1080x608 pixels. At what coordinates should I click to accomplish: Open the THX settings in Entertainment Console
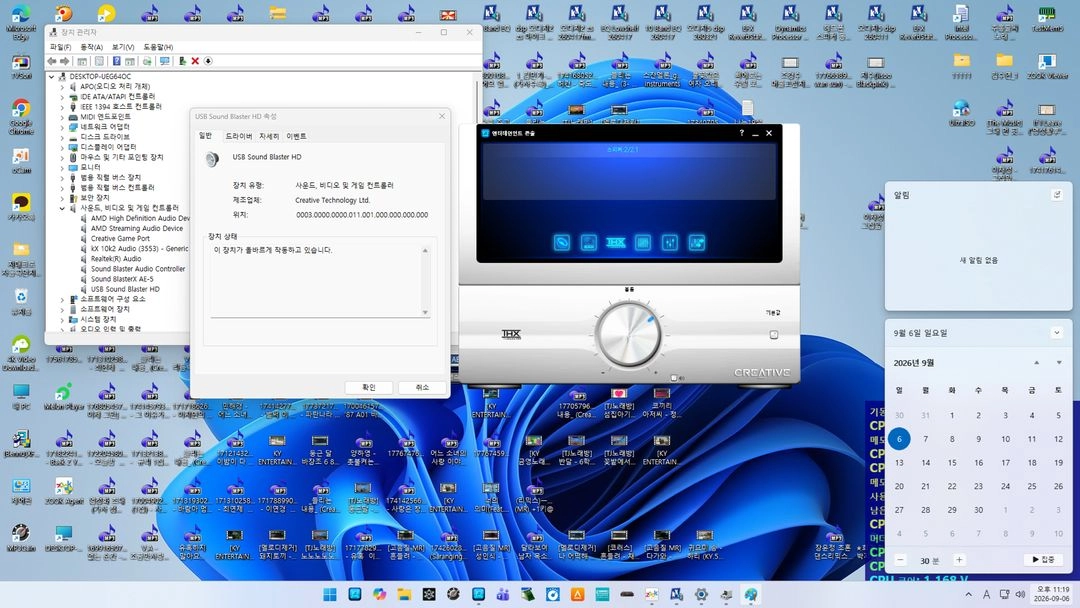click(615, 242)
